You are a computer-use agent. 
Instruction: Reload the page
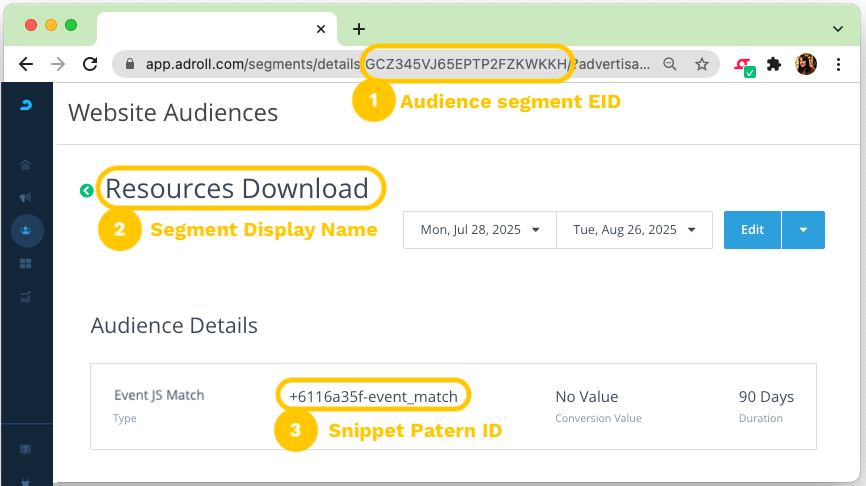(x=90, y=64)
